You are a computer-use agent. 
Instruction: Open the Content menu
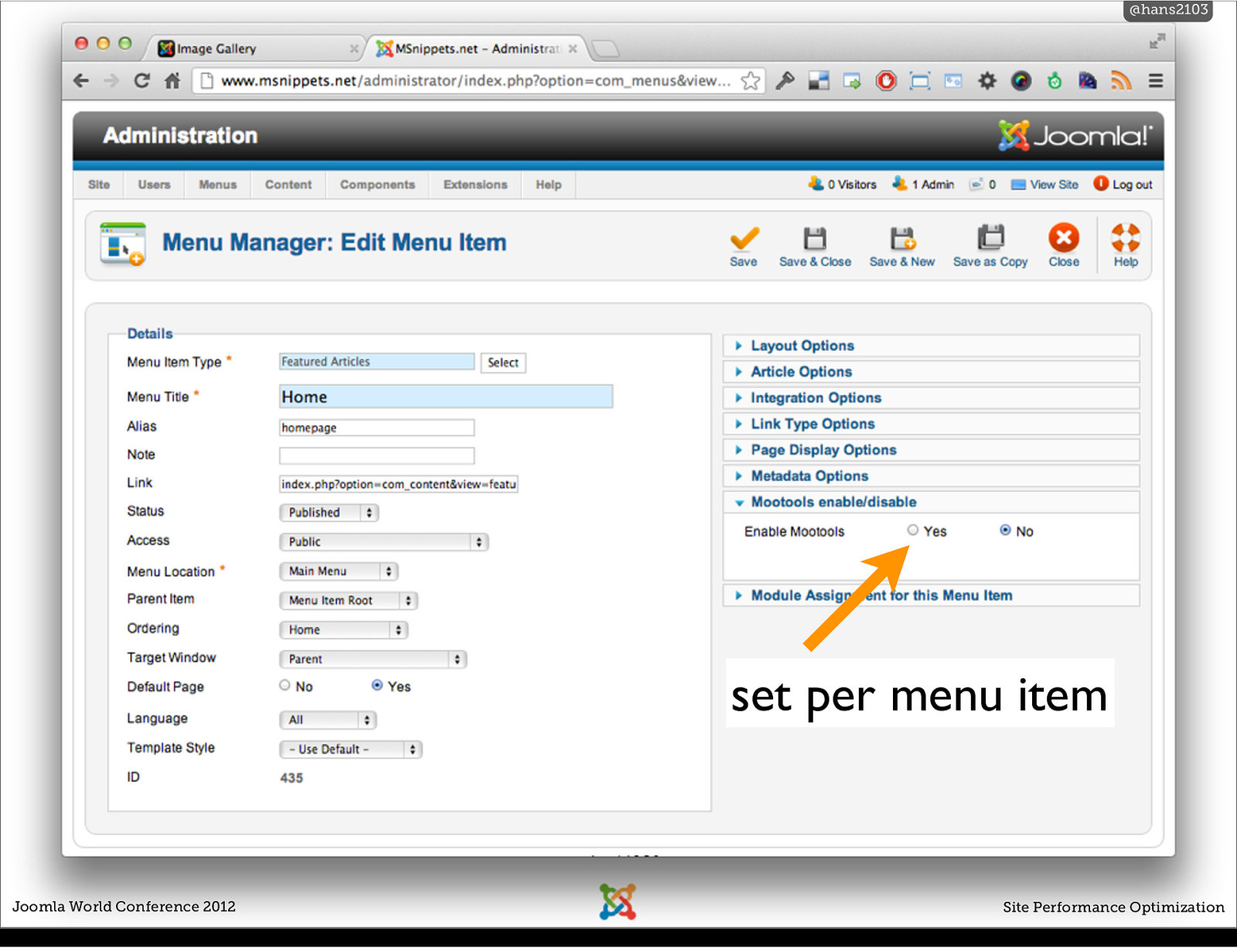pos(288,185)
